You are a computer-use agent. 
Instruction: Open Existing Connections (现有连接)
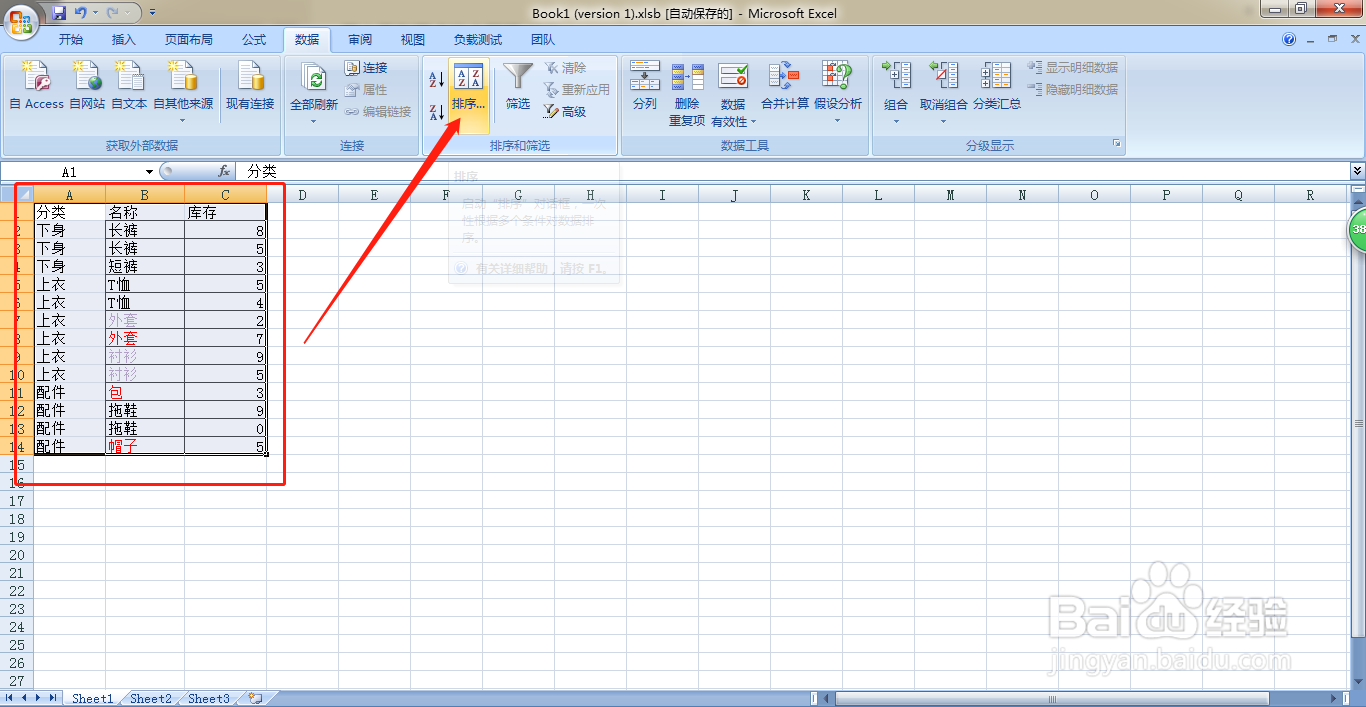coord(250,85)
